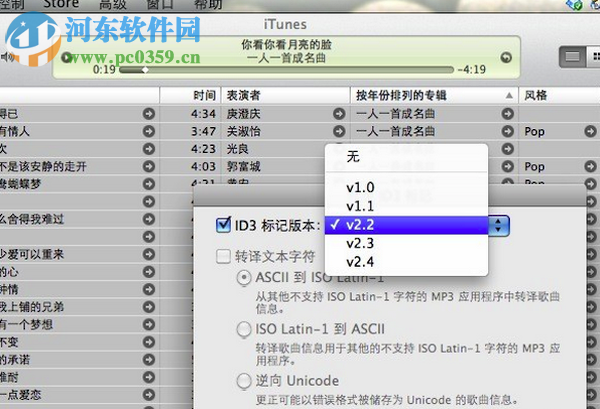This screenshot has width=600, height=409.
Task: Switch to list view button
Action: tap(572, 57)
